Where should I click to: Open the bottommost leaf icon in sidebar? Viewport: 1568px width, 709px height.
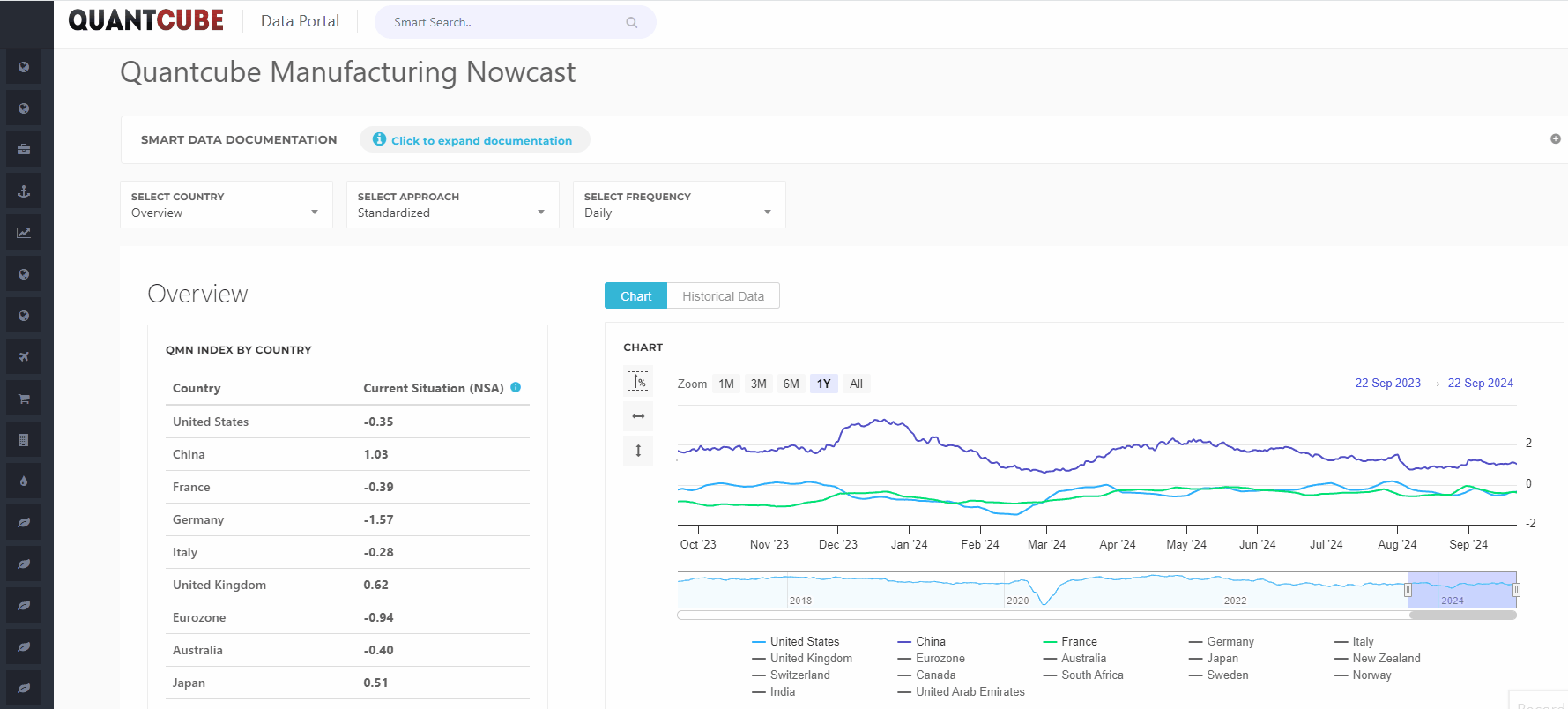coord(24,689)
